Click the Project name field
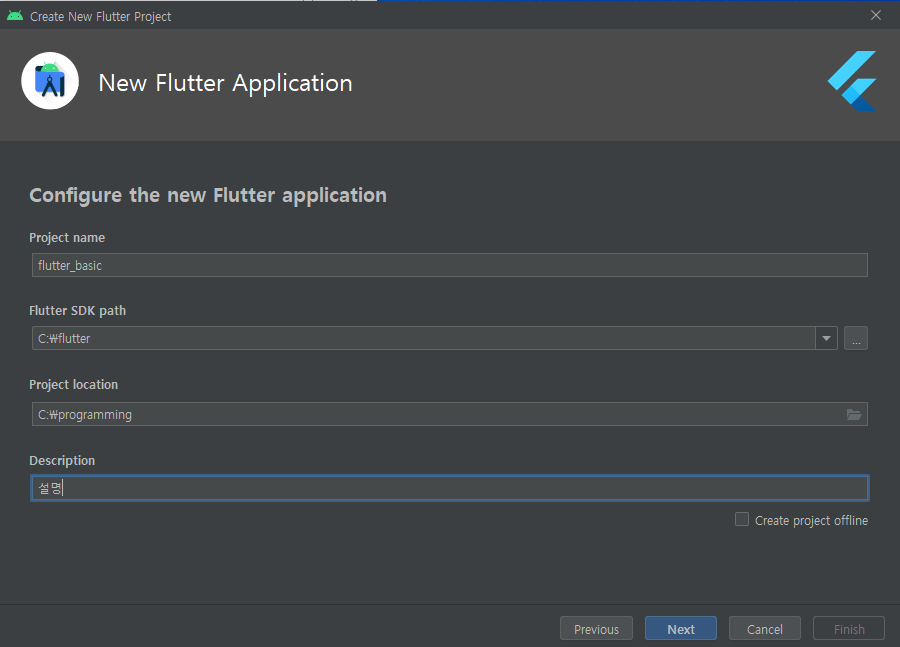 (449, 265)
